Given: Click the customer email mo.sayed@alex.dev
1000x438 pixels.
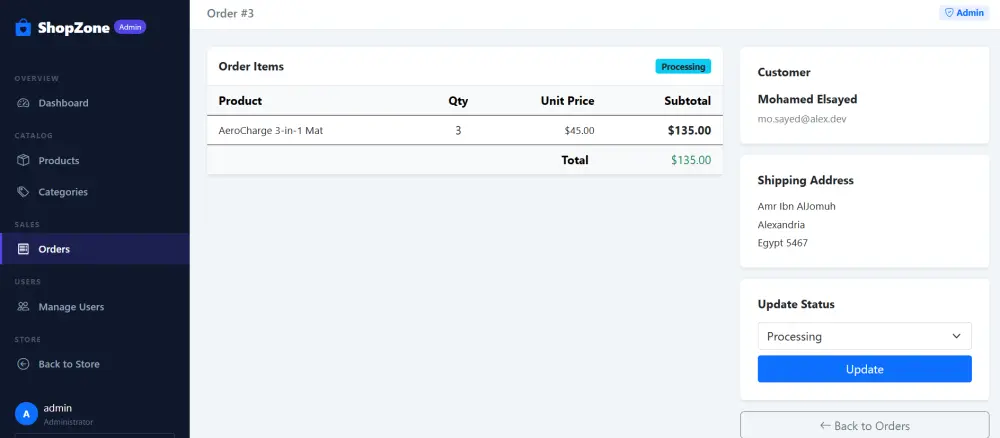Looking at the screenshot, I should pyautogui.click(x=802, y=119).
